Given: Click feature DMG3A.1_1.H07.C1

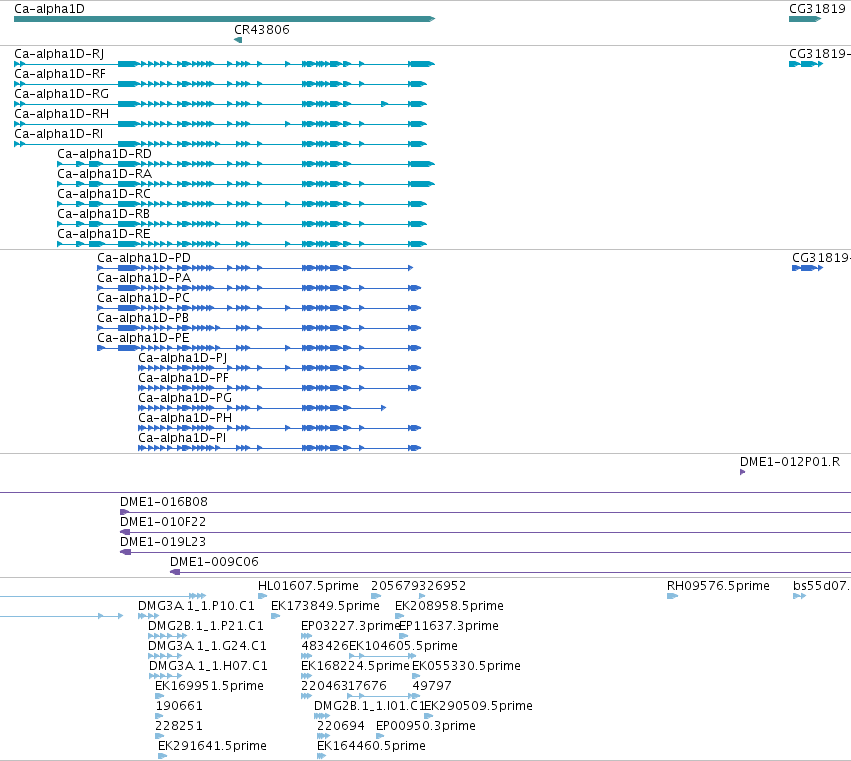Looking at the screenshot, I should 166,676.
